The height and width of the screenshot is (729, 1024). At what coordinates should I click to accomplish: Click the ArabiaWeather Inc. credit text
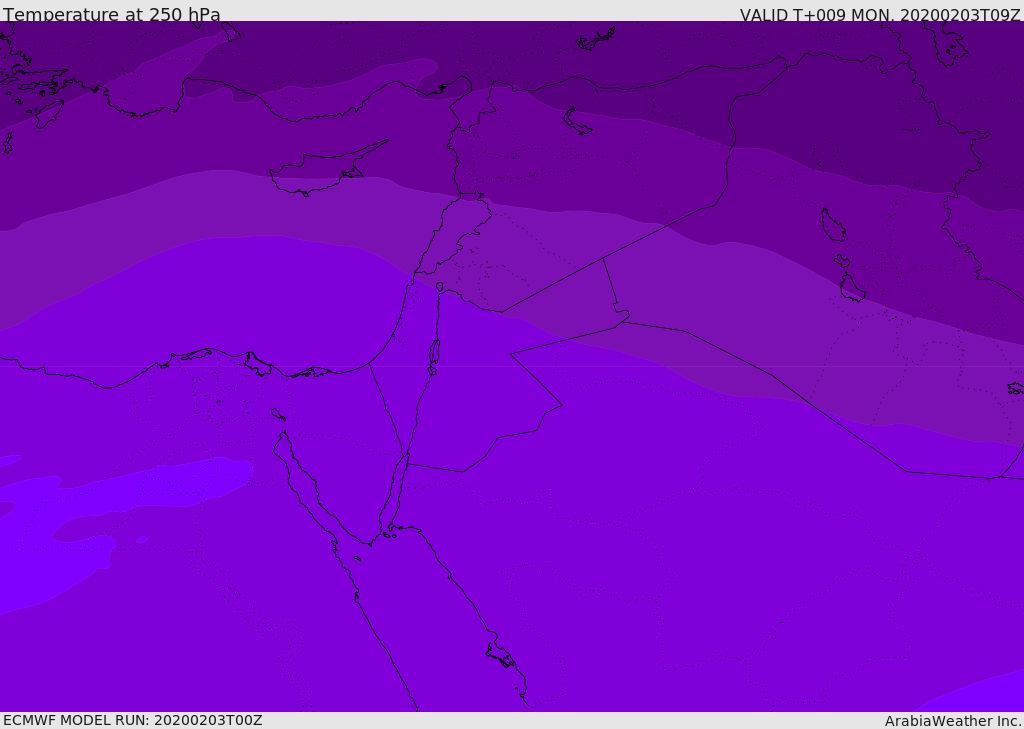click(953, 721)
